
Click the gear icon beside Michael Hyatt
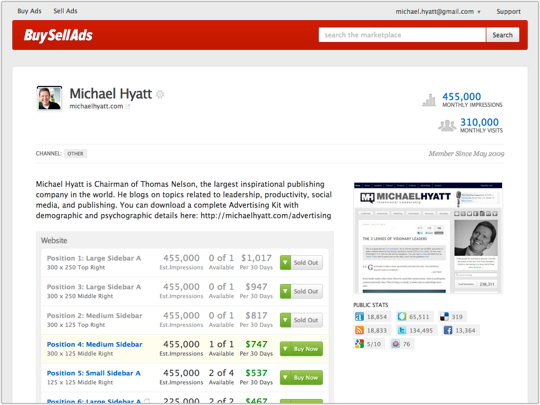(x=160, y=94)
